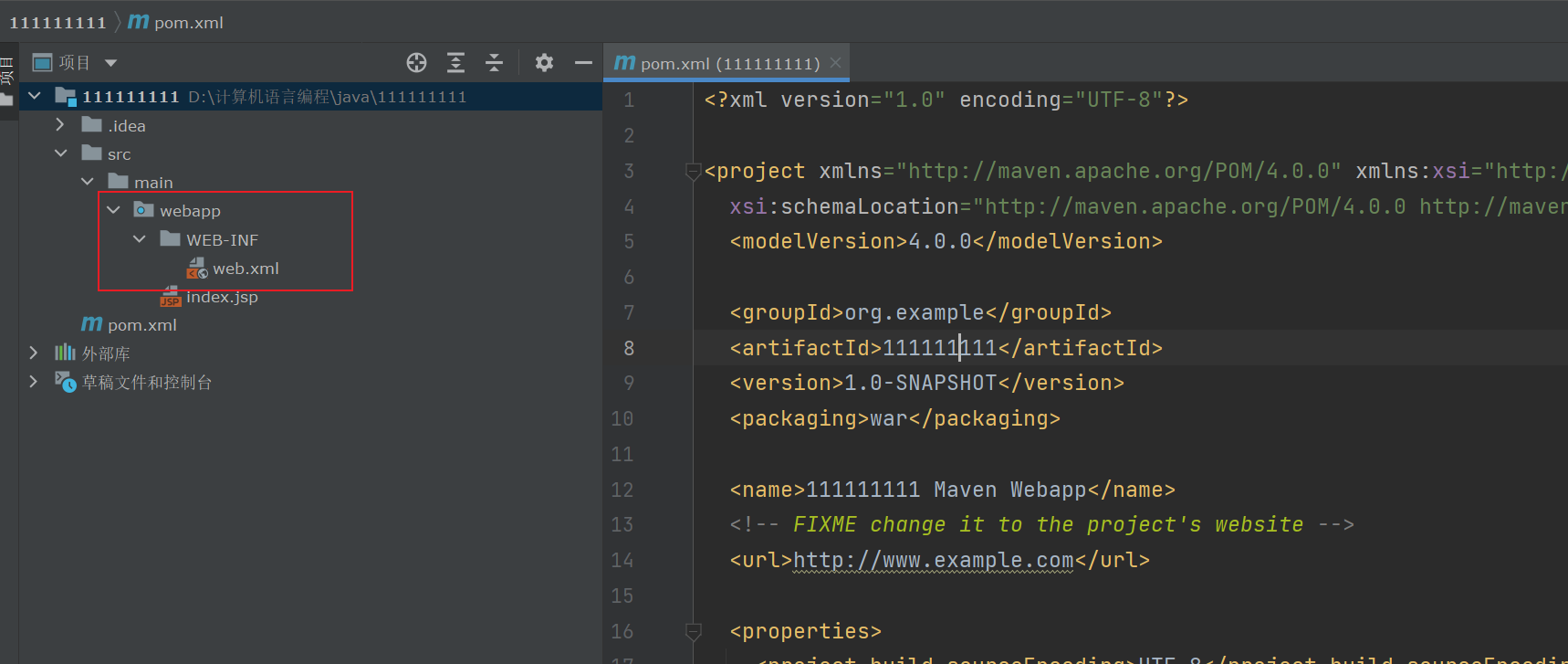Collapse the WEB-INF folder
The height and width of the screenshot is (664, 1568).
[140, 239]
